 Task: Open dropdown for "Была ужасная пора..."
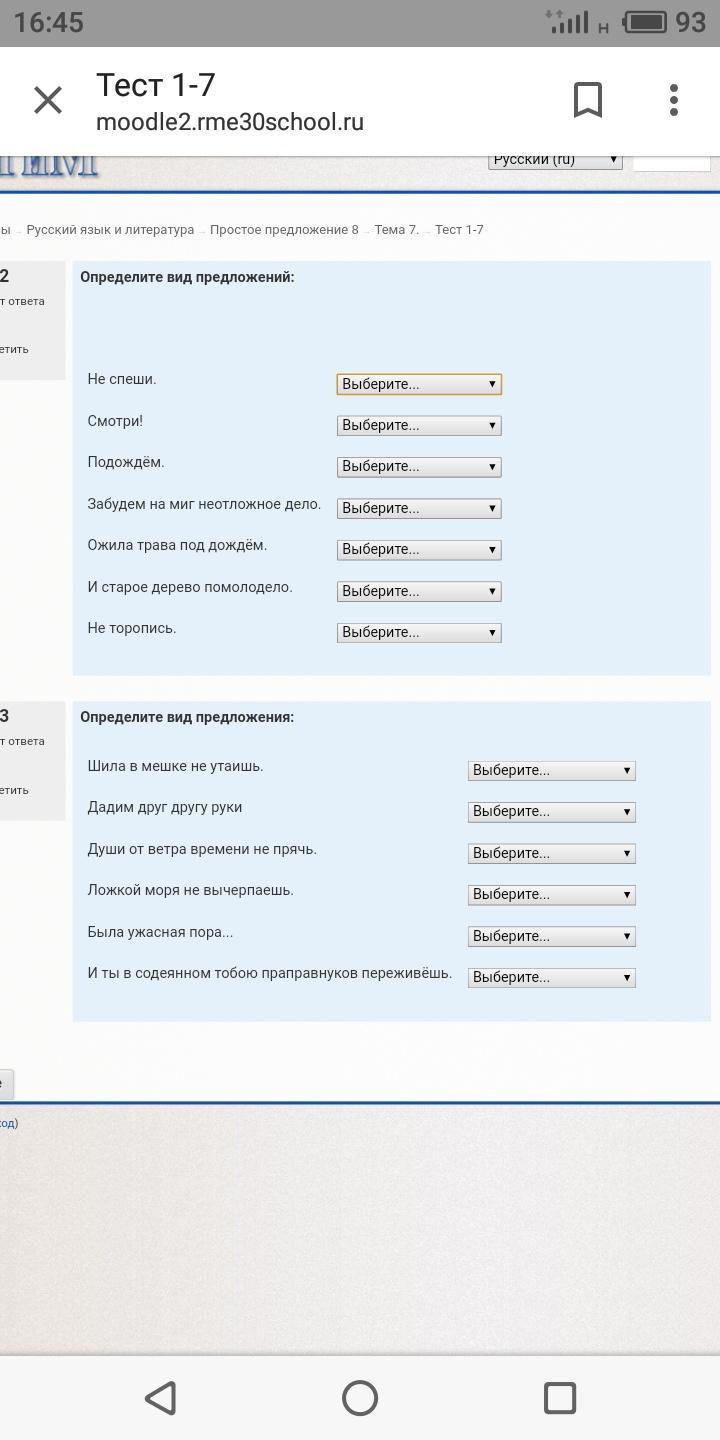pyautogui.click(x=551, y=937)
